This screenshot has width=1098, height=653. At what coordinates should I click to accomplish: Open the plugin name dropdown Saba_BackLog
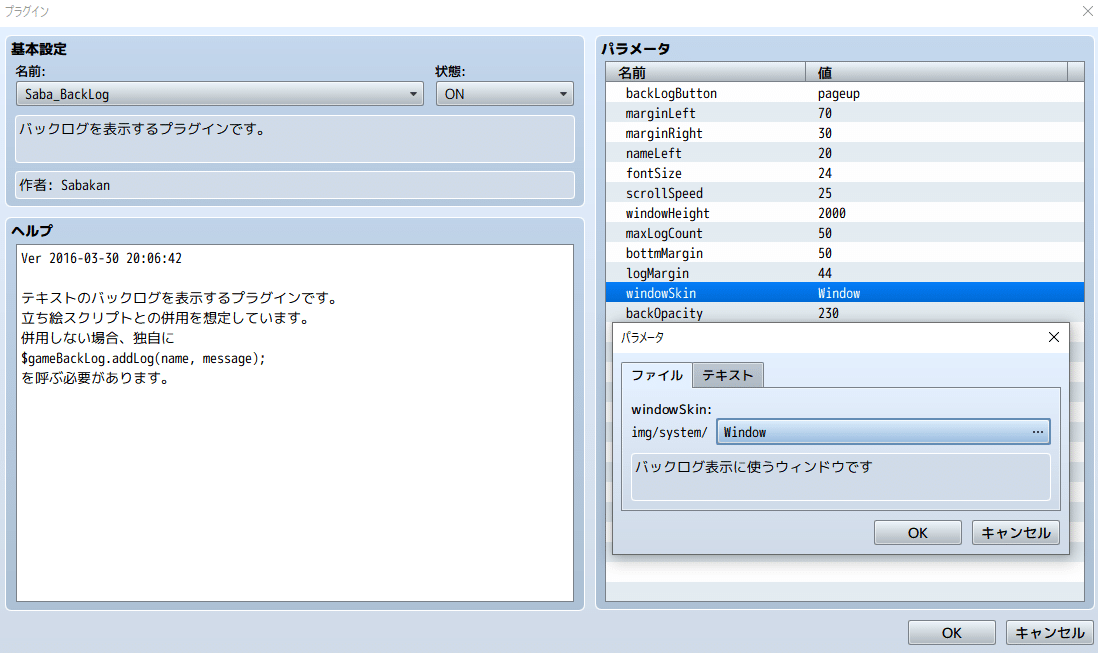coord(219,94)
